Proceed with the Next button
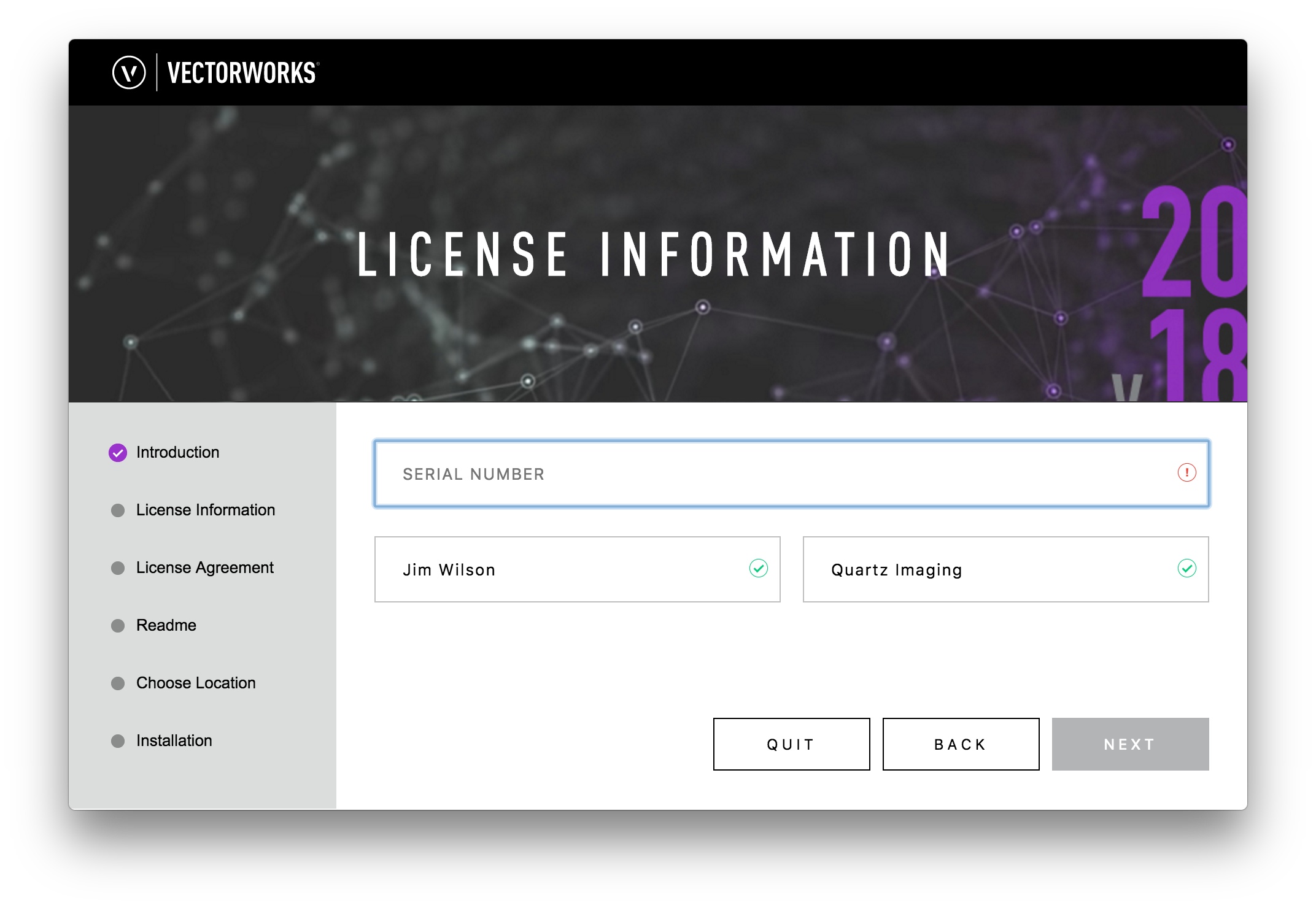1316x908 pixels. [x=1130, y=744]
